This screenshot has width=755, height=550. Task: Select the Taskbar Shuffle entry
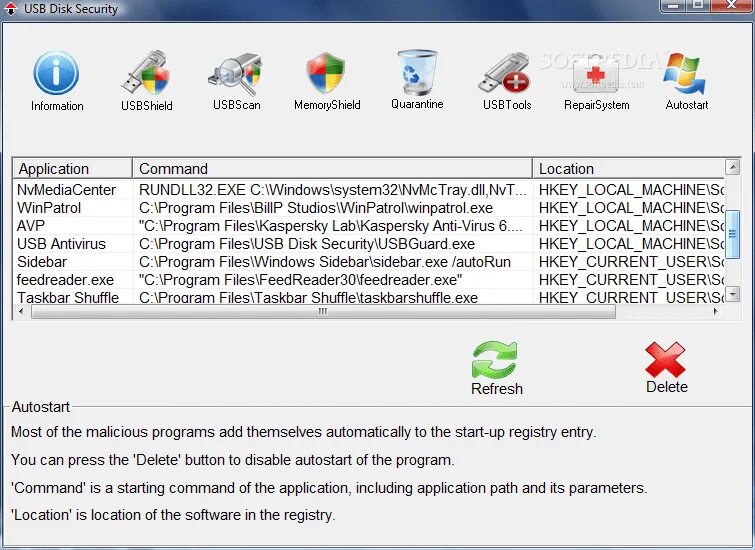(67, 297)
